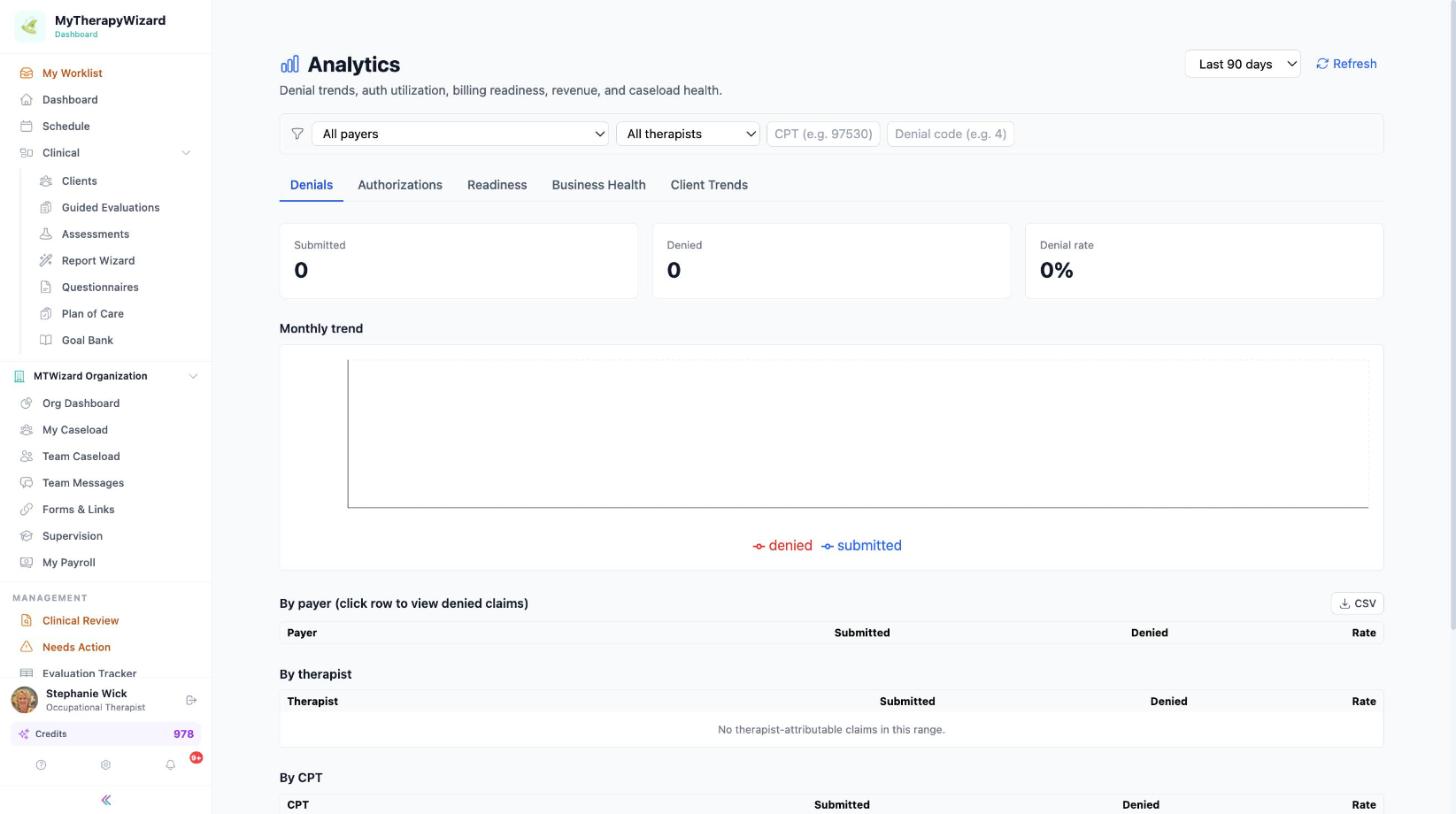Open Stephanie Wick profile avatar
The image size is (1456, 814).
(25, 700)
